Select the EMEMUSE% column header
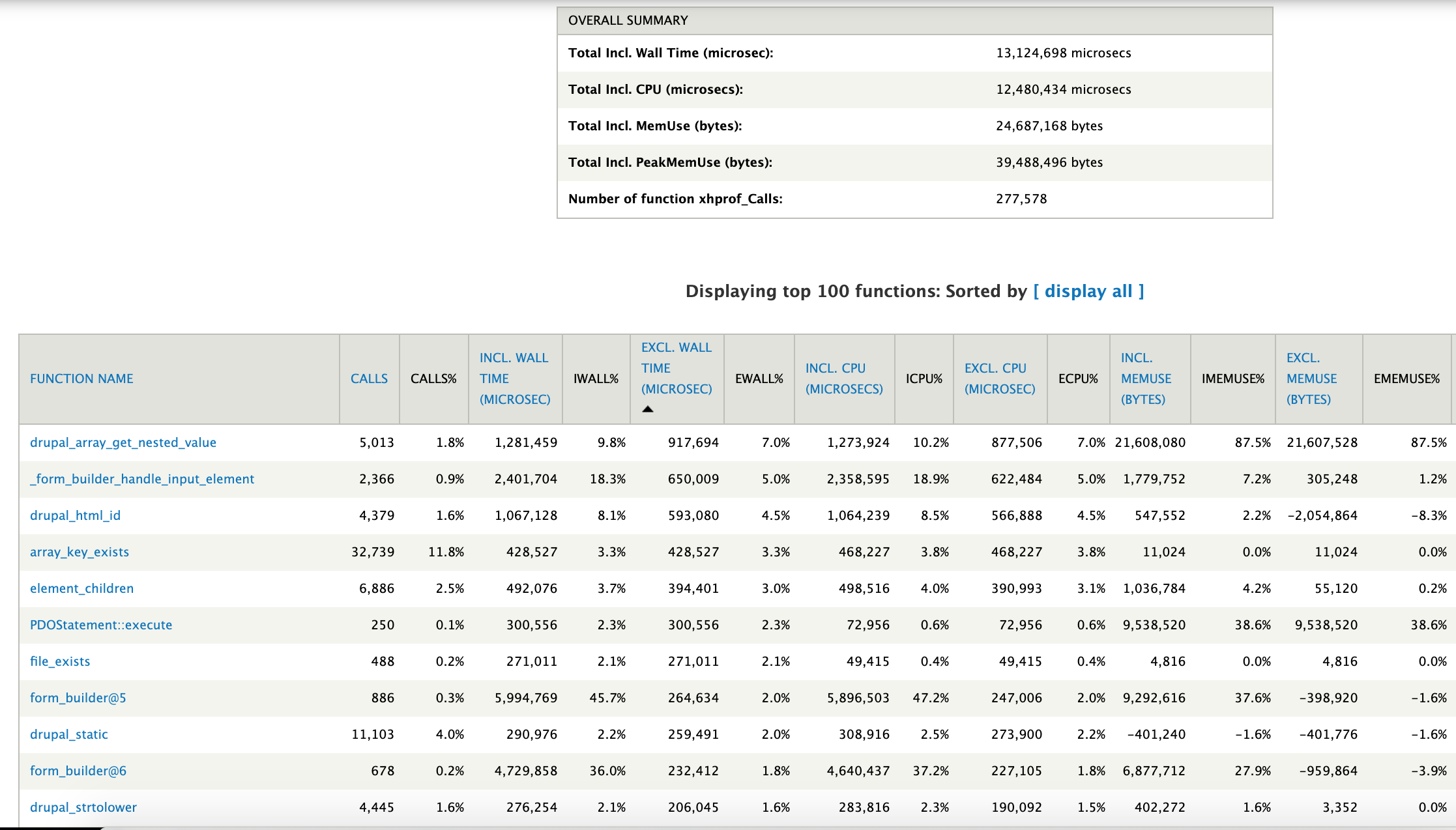1456x830 pixels. point(1406,379)
